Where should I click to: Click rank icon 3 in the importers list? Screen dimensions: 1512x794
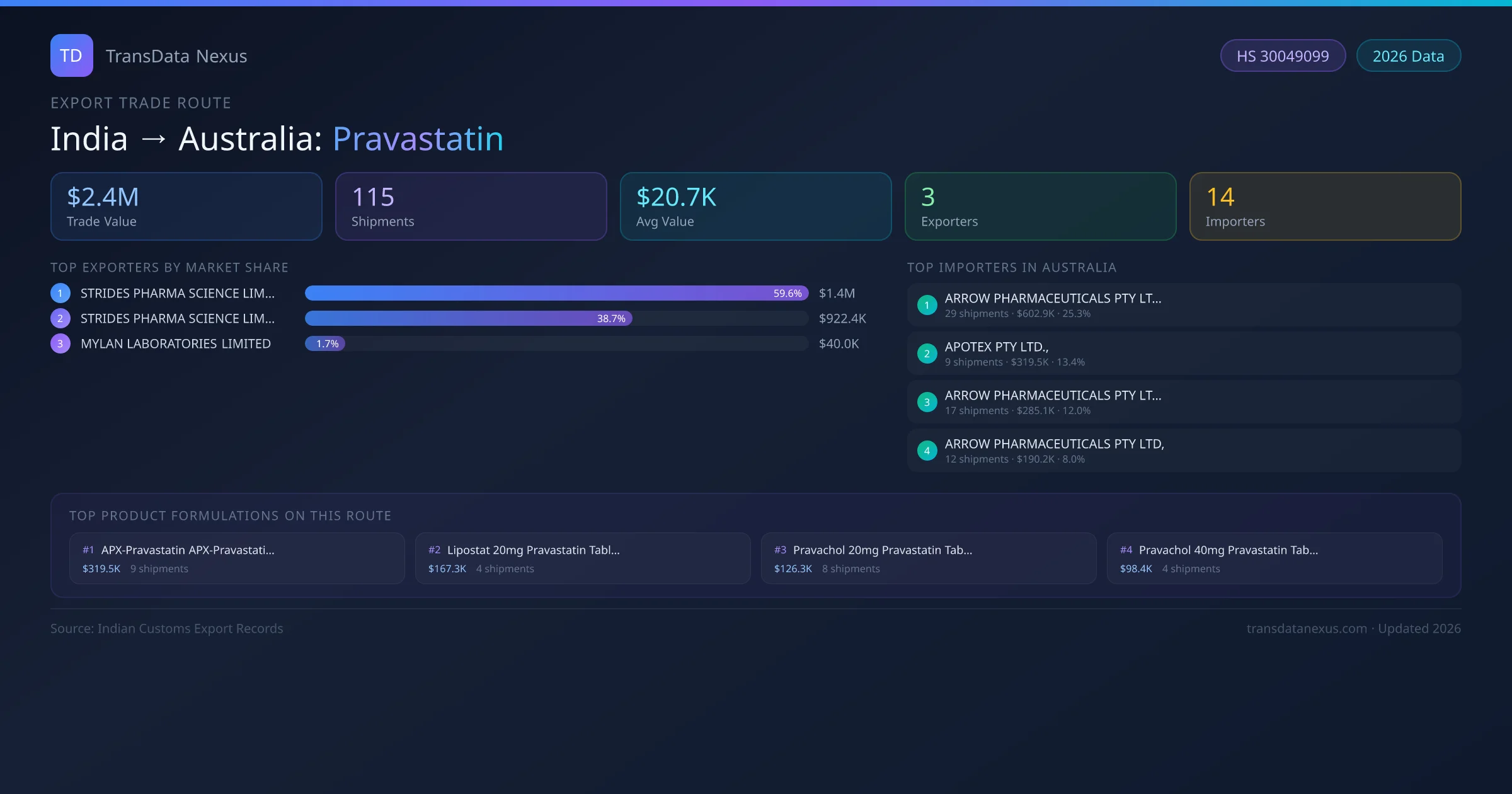point(927,402)
